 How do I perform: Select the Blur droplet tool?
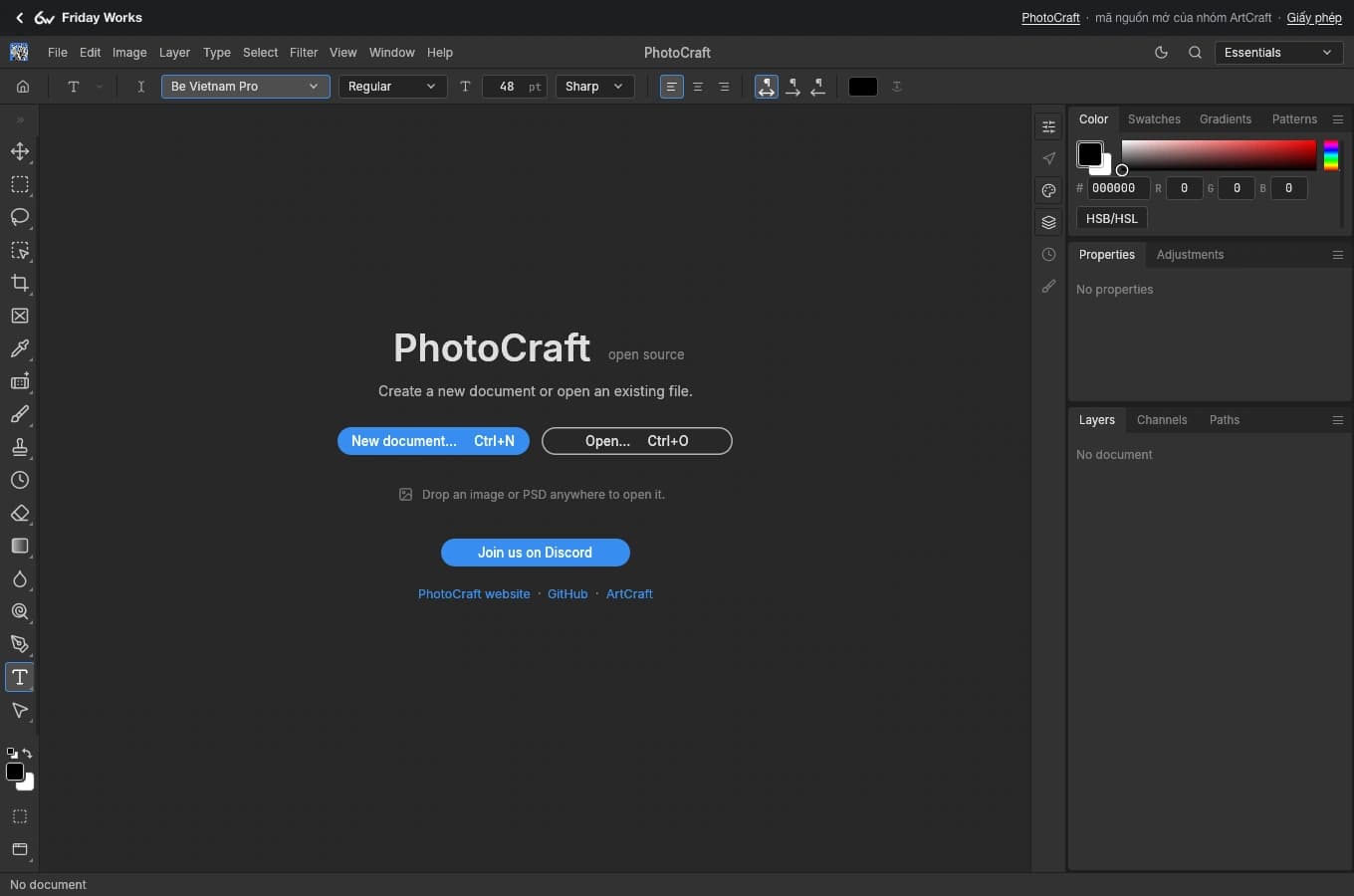click(x=20, y=578)
